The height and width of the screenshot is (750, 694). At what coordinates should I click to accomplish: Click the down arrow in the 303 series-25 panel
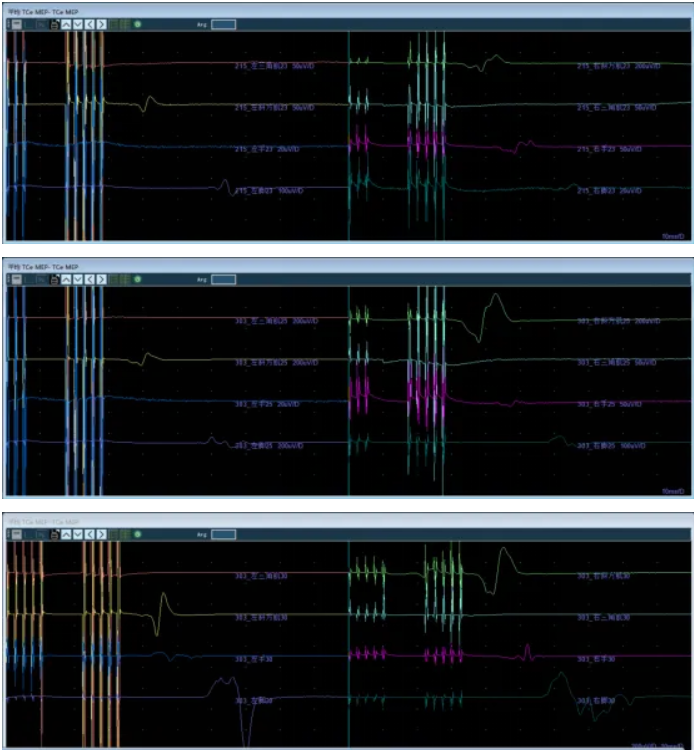(x=77, y=279)
